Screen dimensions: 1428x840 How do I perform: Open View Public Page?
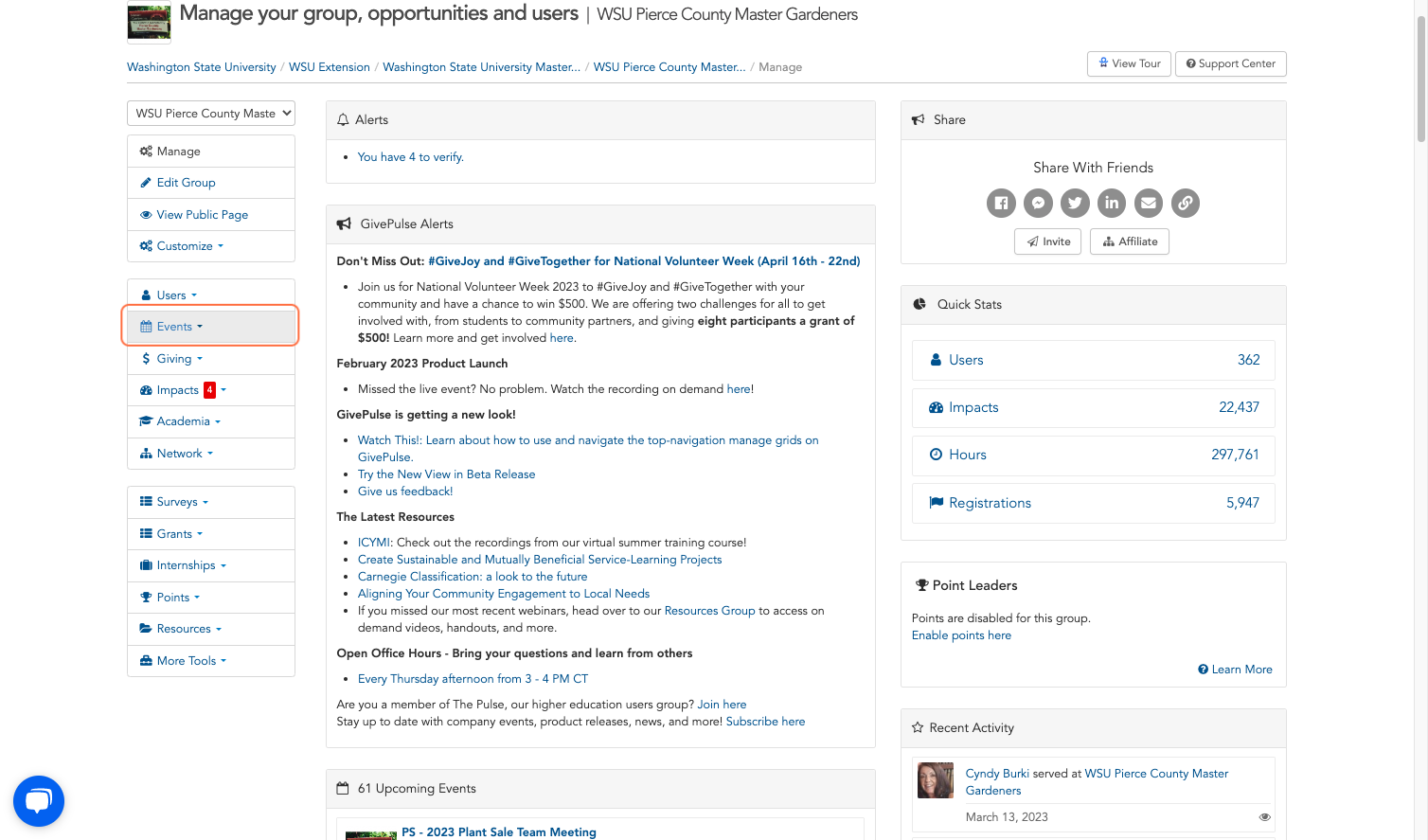pyautogui.click(x=211, y=215)
